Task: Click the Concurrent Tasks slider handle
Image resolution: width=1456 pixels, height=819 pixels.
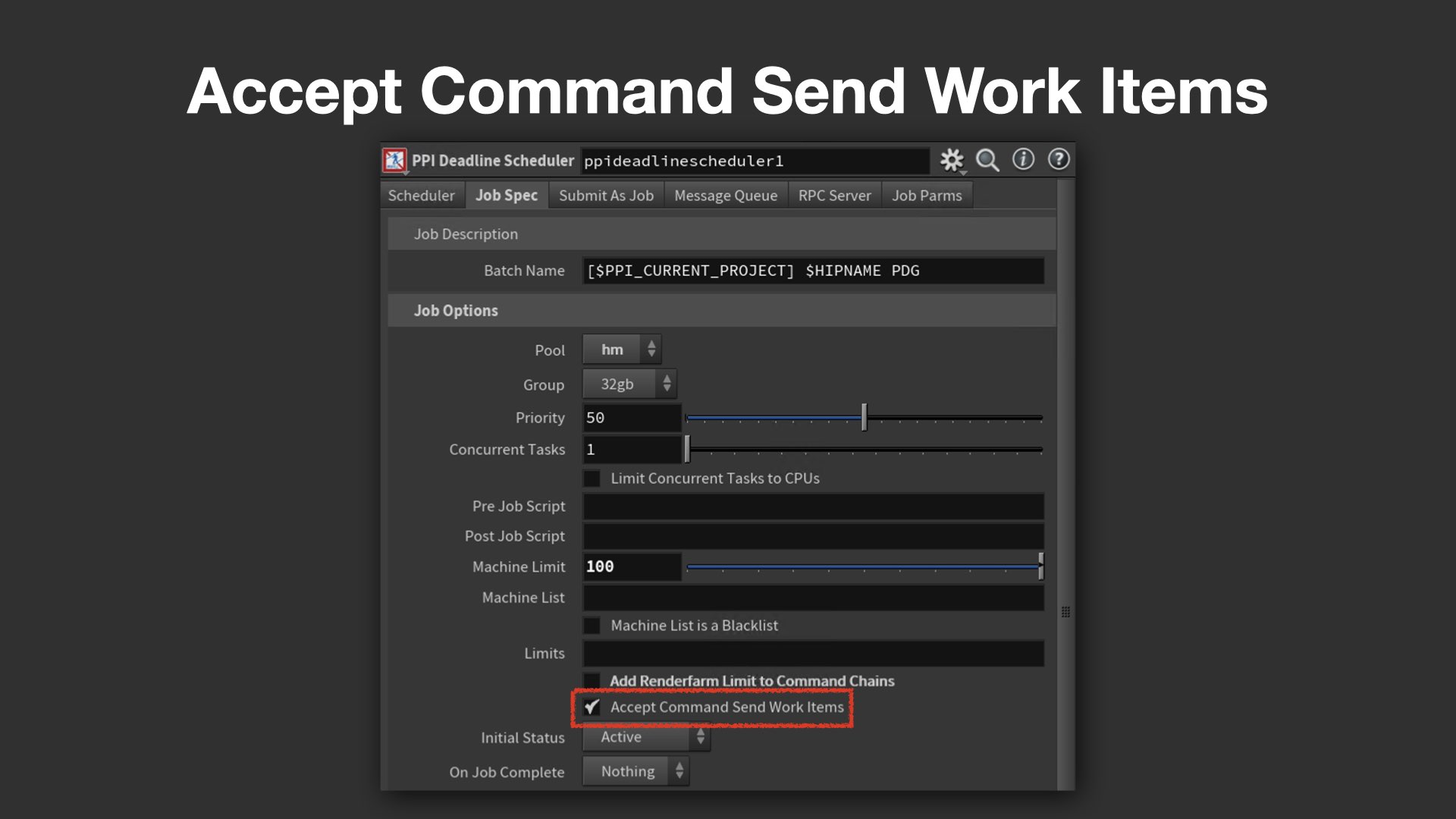Action: pyautogui.click(x=688, y=450)
